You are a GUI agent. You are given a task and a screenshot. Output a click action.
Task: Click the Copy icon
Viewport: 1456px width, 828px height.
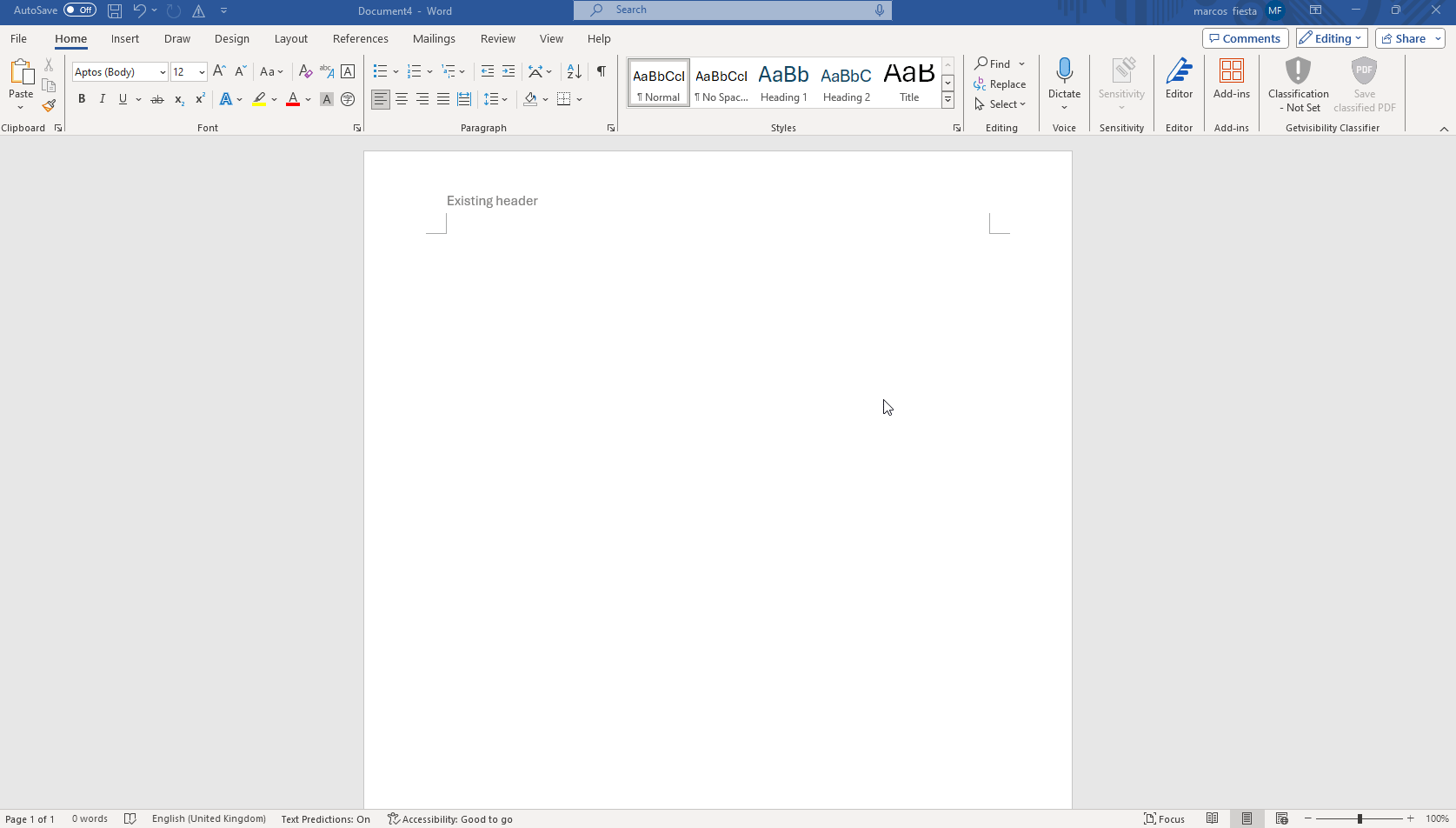pyautogui.click(x=49, y=85)
